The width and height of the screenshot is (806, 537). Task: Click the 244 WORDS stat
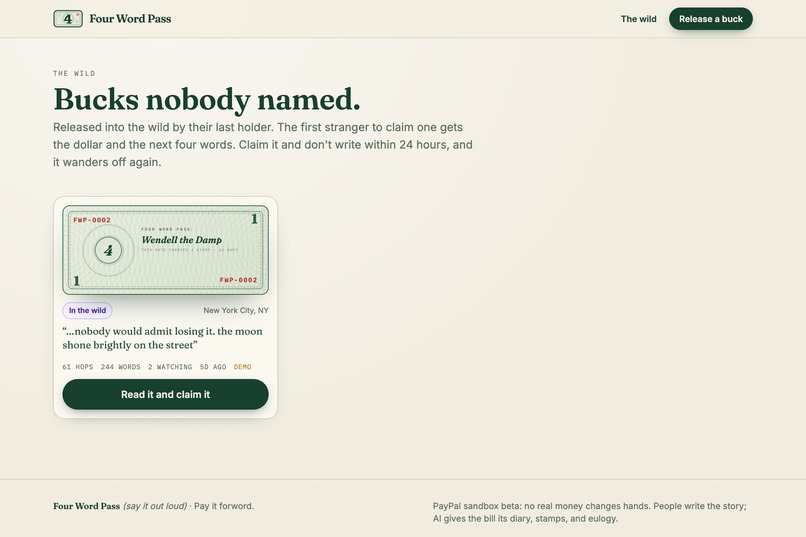(x=120, y=367)
